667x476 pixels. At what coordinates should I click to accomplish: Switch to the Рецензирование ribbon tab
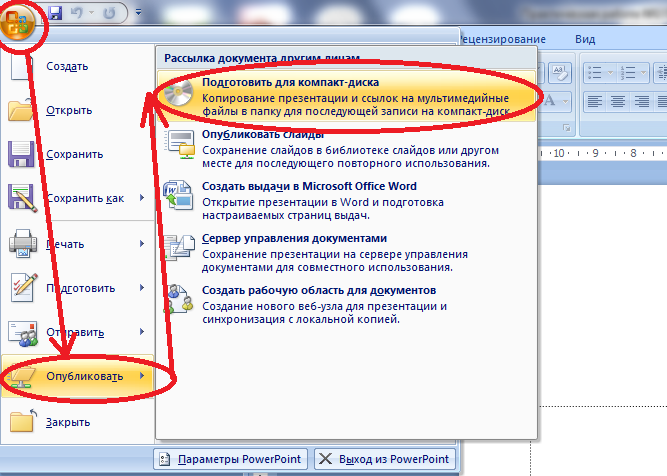[x=503, y=39]
